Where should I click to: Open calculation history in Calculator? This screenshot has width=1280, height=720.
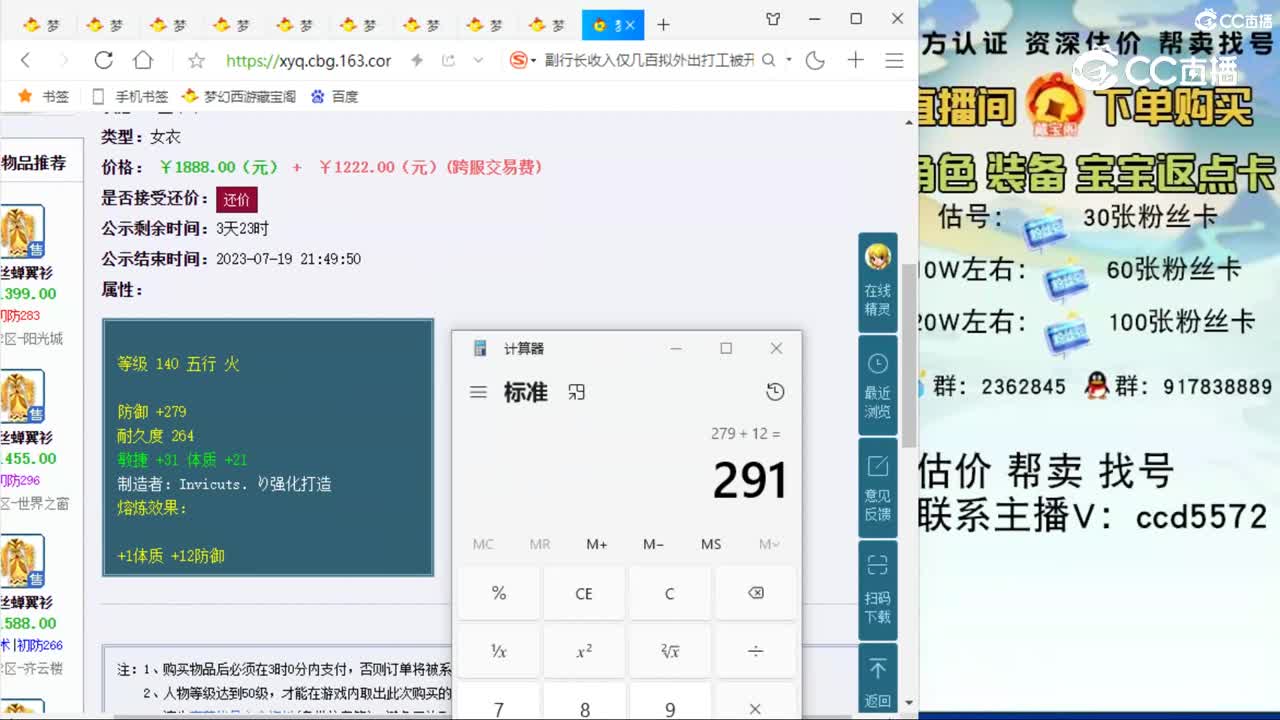click(775, 392)
